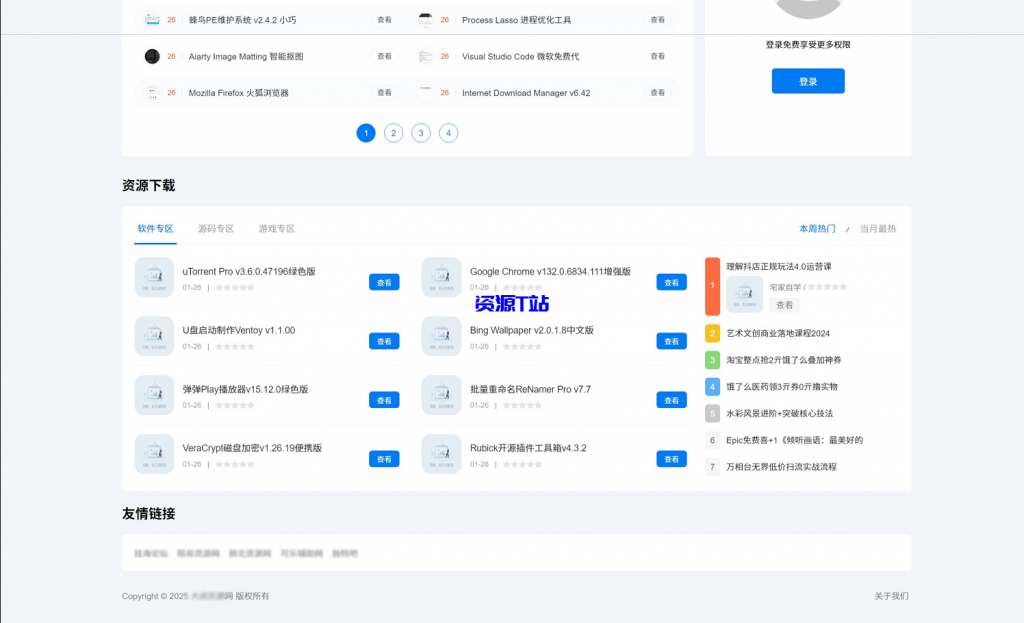Open the uTorrent Pro item thumbnail icon
Screen dimensions: 1024x623
point(154,277)
